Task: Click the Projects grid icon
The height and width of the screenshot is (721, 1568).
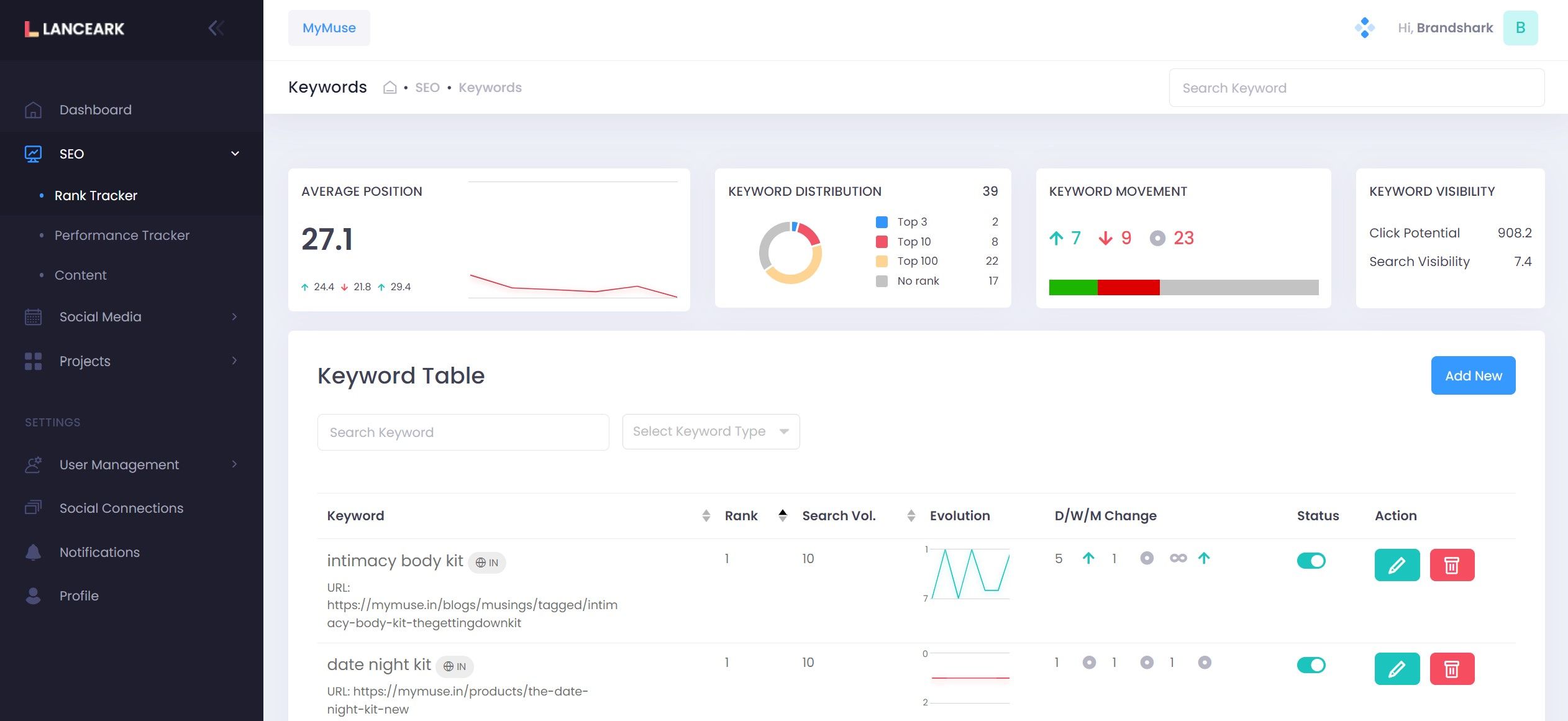Action: [33, 361]
